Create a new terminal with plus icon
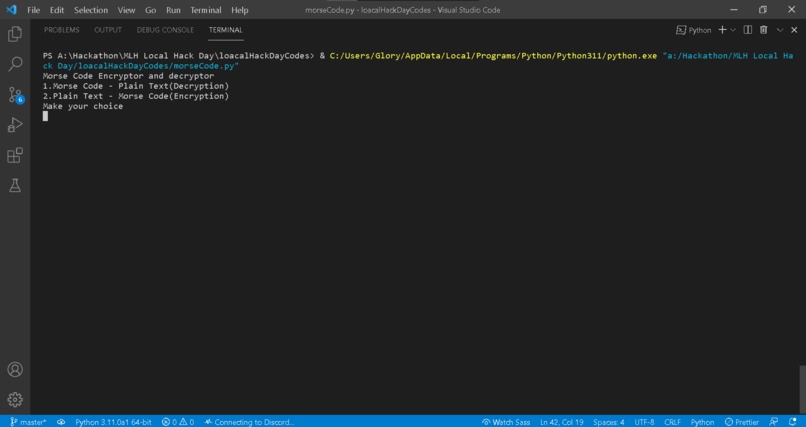 pyautogui.click(x=722, y=30)
